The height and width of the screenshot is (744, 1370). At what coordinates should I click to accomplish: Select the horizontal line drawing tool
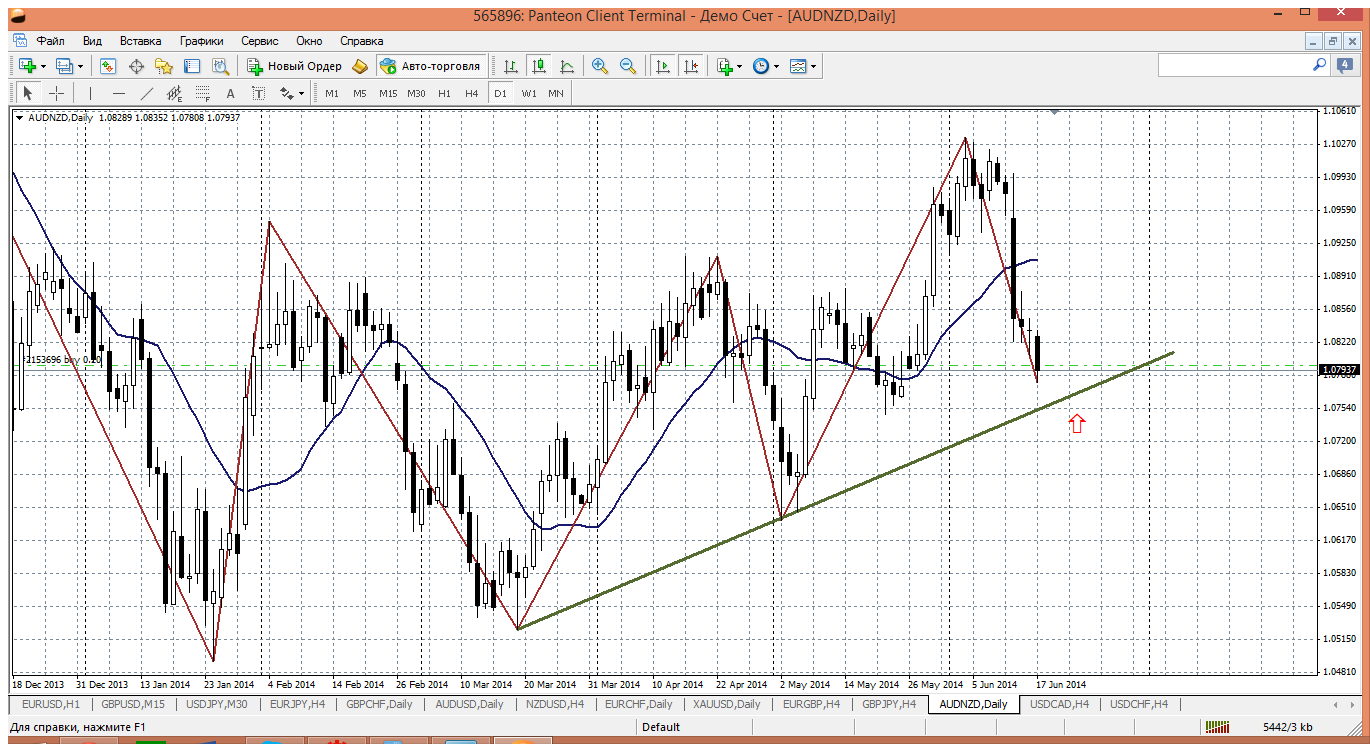(x=119, y=93)
